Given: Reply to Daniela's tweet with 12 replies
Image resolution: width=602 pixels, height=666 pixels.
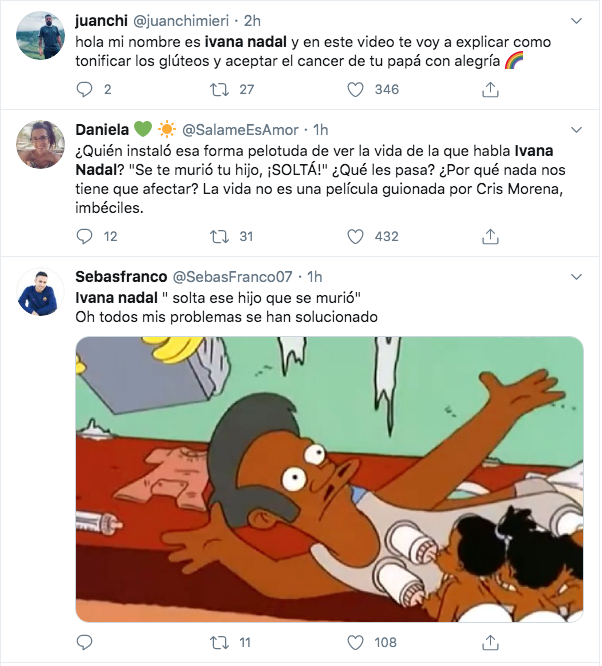Looking at the screenshot, I should point(84,236).
